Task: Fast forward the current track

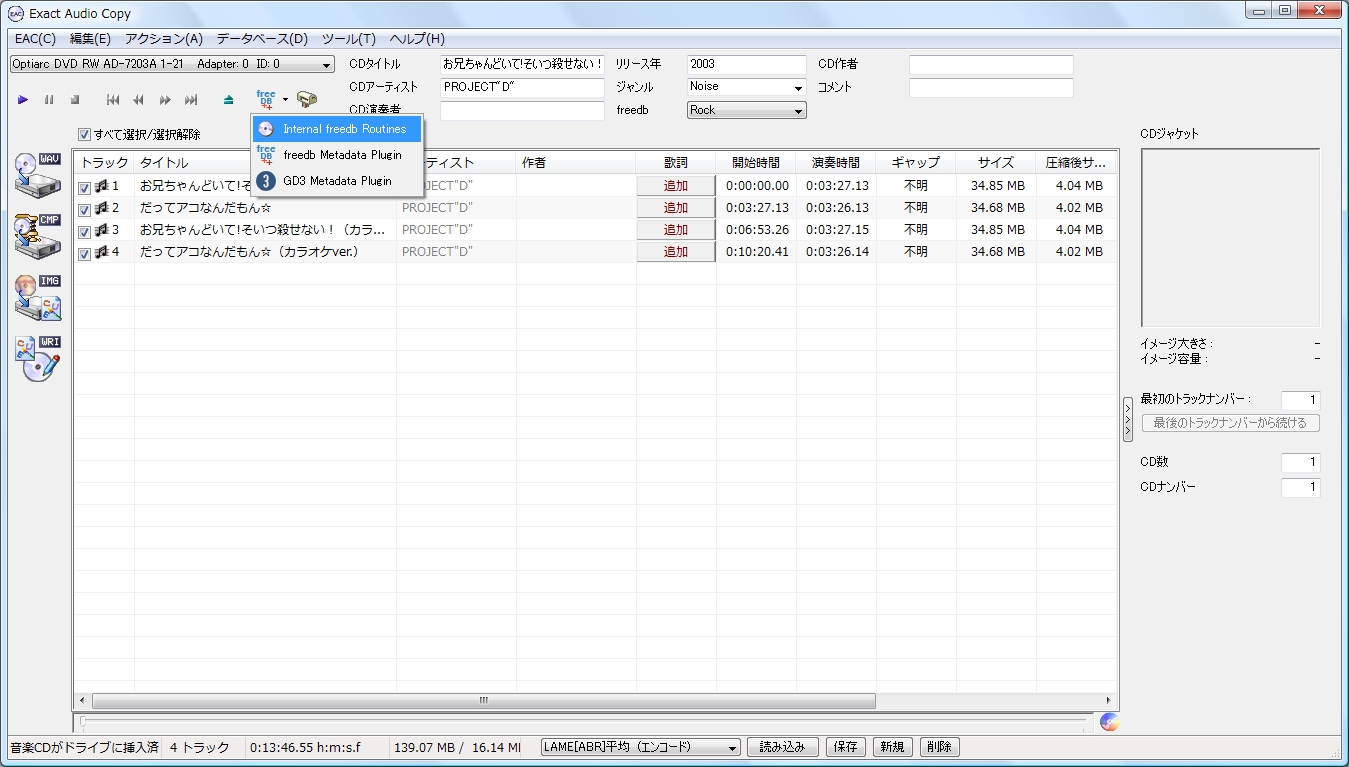Action: [x=165, y=100]
